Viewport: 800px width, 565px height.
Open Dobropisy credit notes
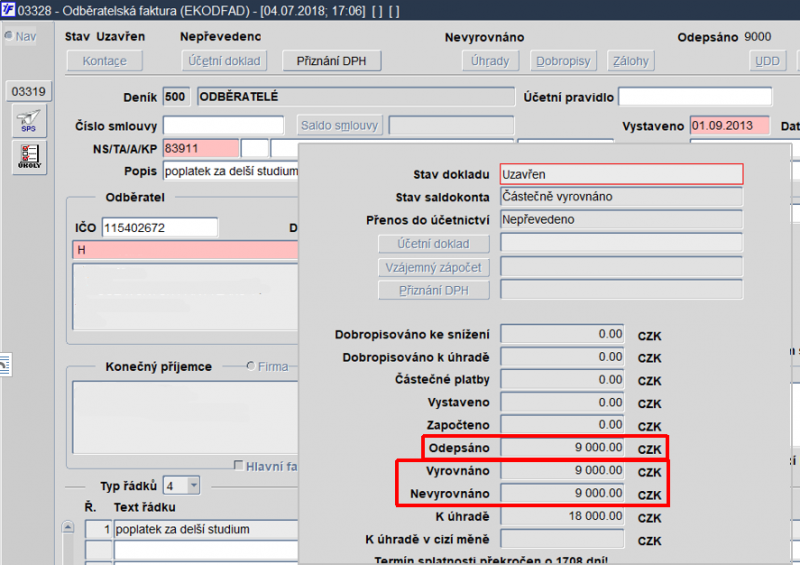563,61
